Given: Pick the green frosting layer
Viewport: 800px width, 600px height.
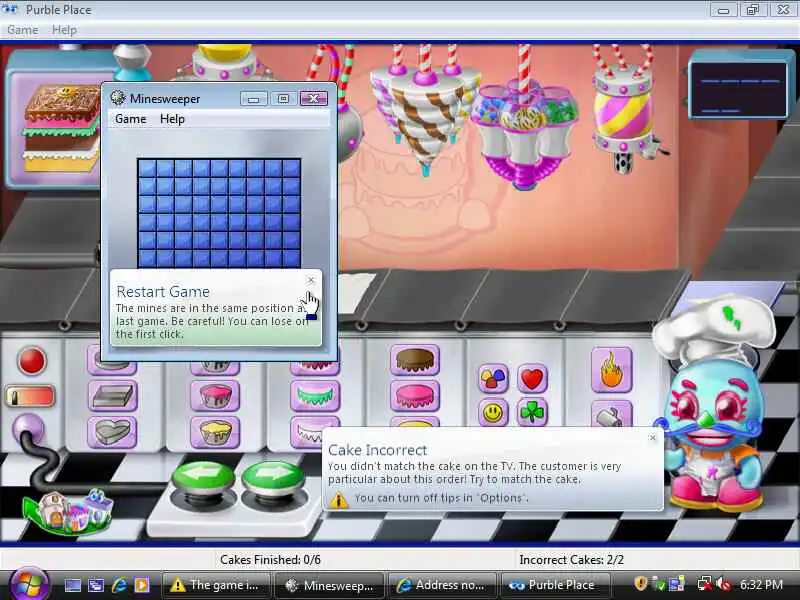Looking at the screenshot, I should coord(315,395).
